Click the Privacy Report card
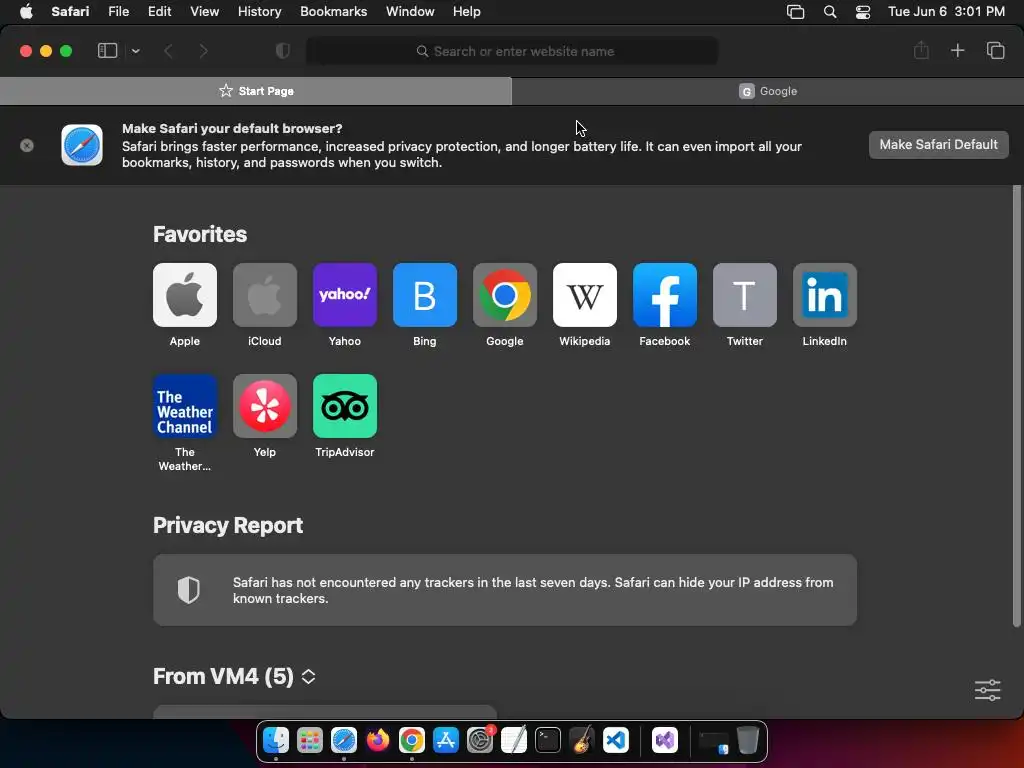 coord(505,590)
